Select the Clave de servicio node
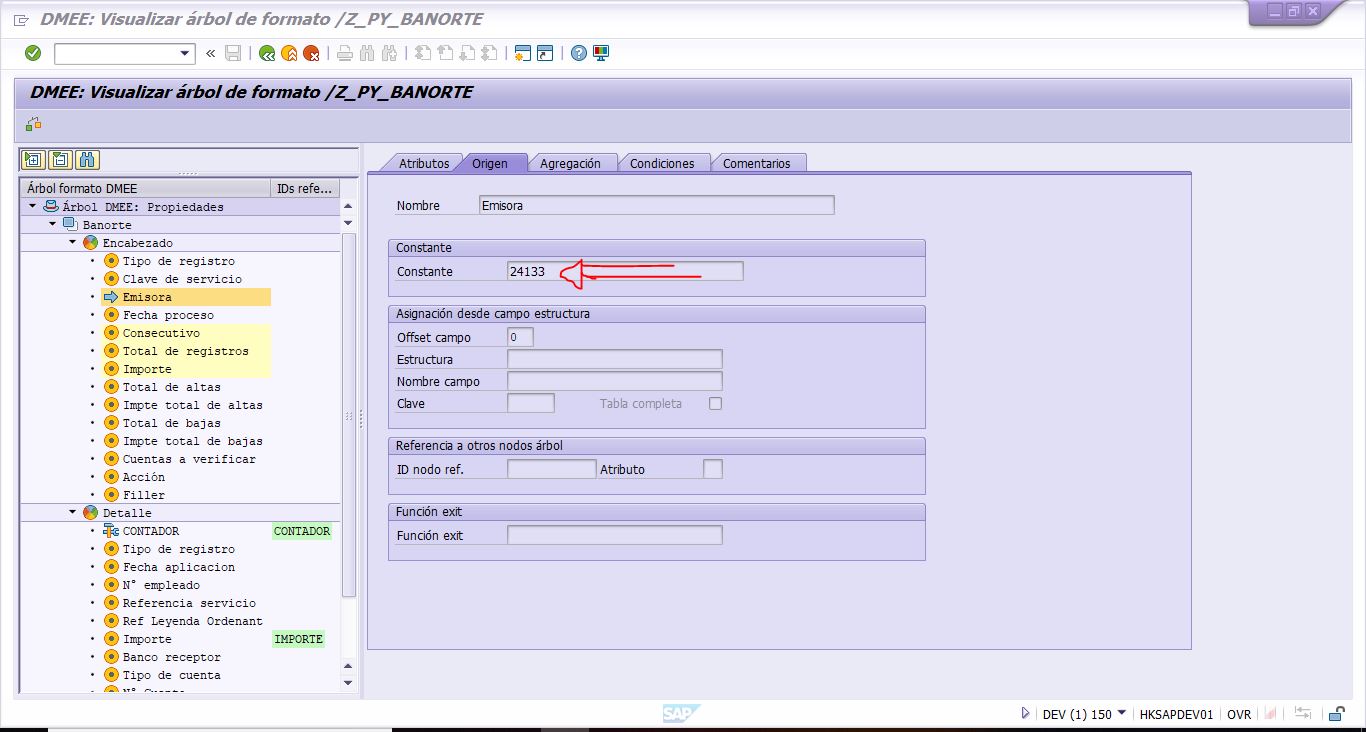This screenshot has height=732, width=1366. point(182,279)
